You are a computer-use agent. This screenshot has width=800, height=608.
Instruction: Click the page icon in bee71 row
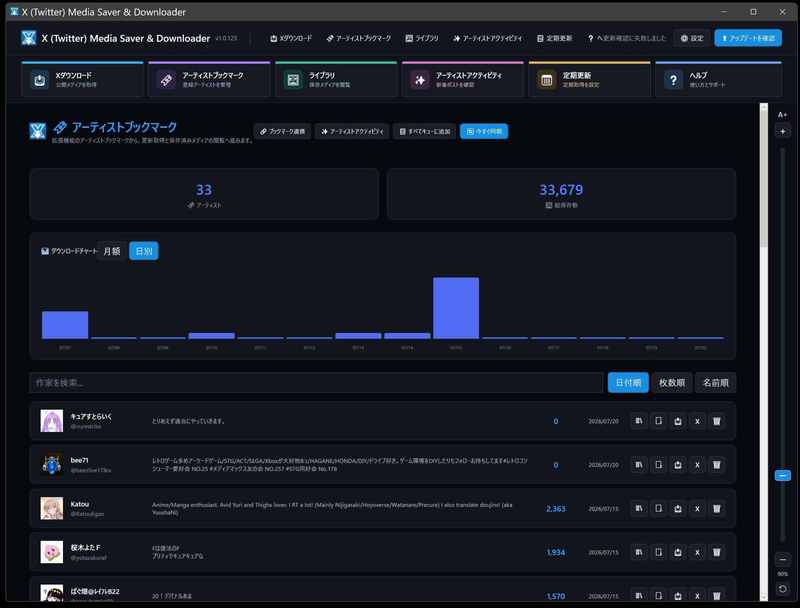pyautogui.click(x=658, y=465)
